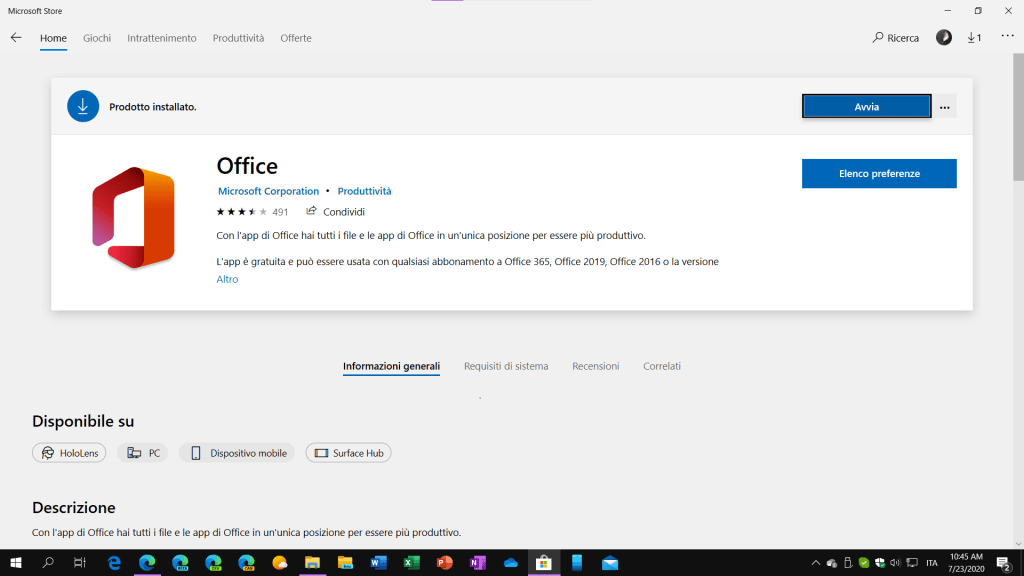Click the back arrow in Store header
This screenshot has height=576, width=1024.
coord(16,38)
